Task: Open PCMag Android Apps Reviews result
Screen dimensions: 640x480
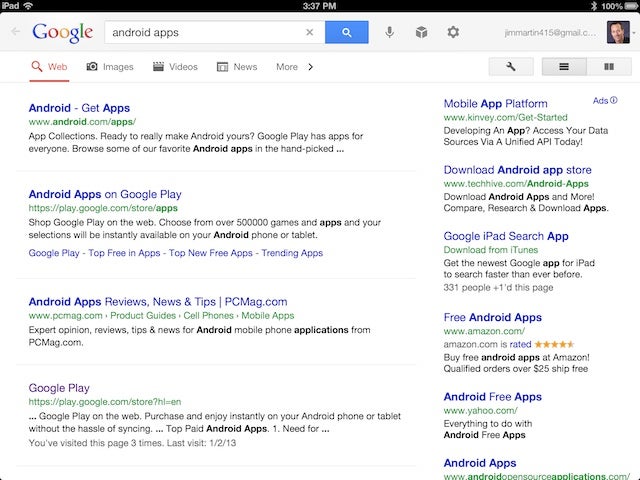Action: (x=158, y=302)
